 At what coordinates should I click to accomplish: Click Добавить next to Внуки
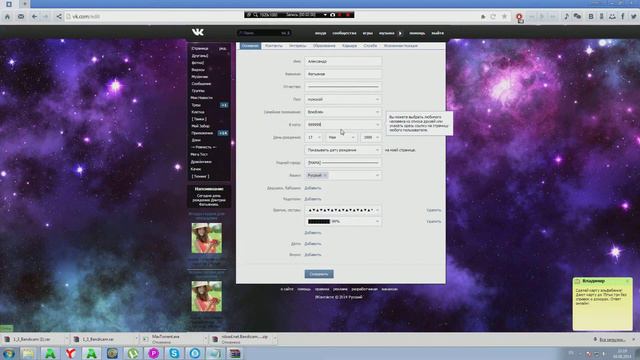[313, 255]
